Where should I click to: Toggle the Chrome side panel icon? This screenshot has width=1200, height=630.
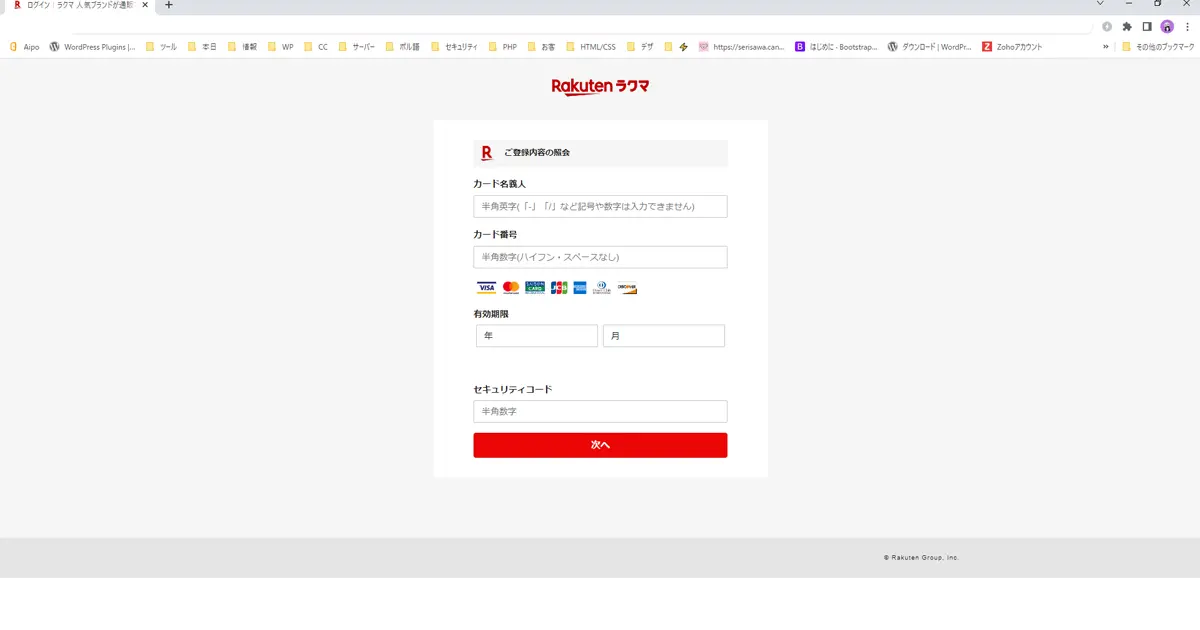[1147, 27]
